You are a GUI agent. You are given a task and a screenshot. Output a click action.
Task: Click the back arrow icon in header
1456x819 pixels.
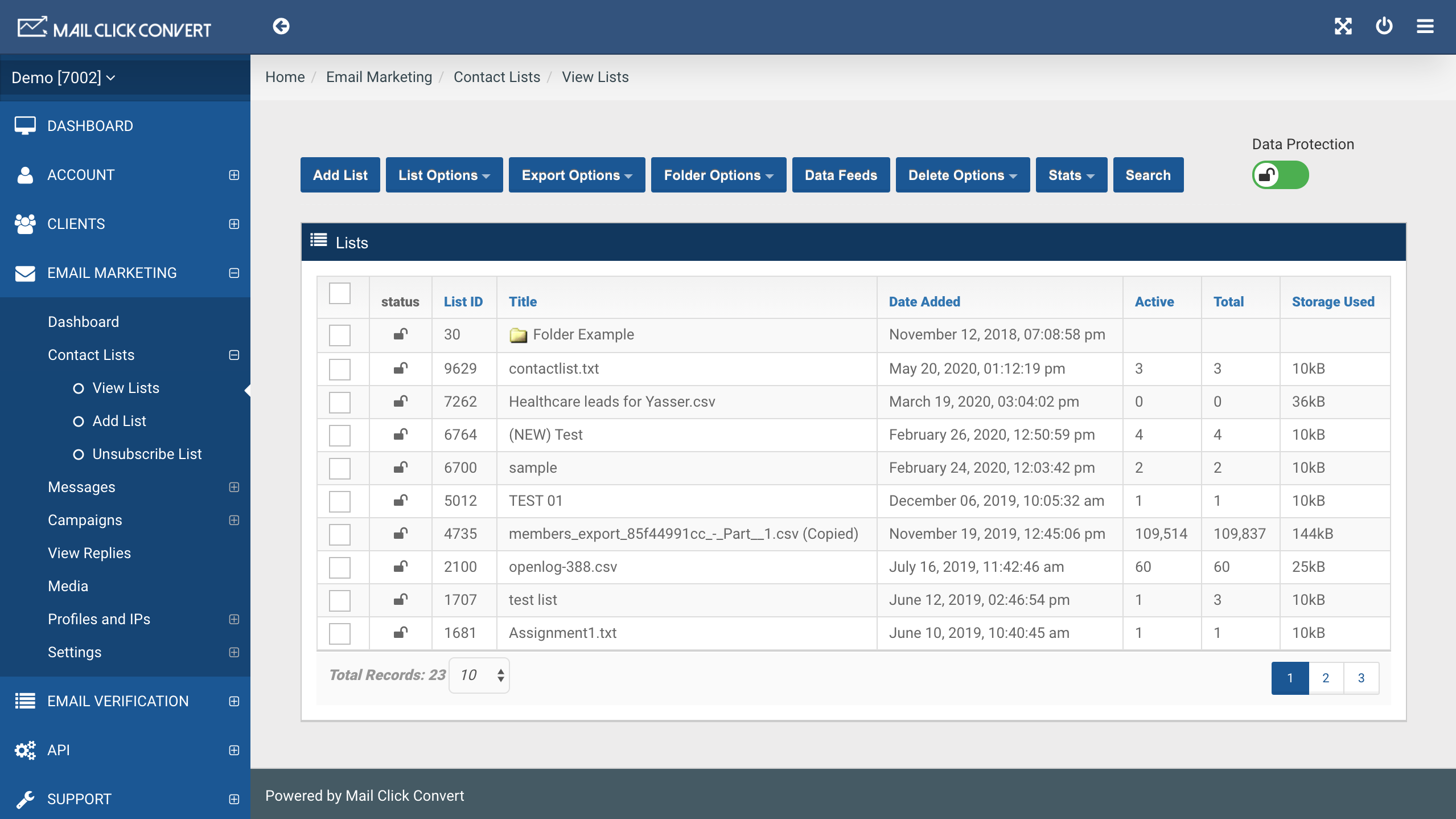(281, 26)
